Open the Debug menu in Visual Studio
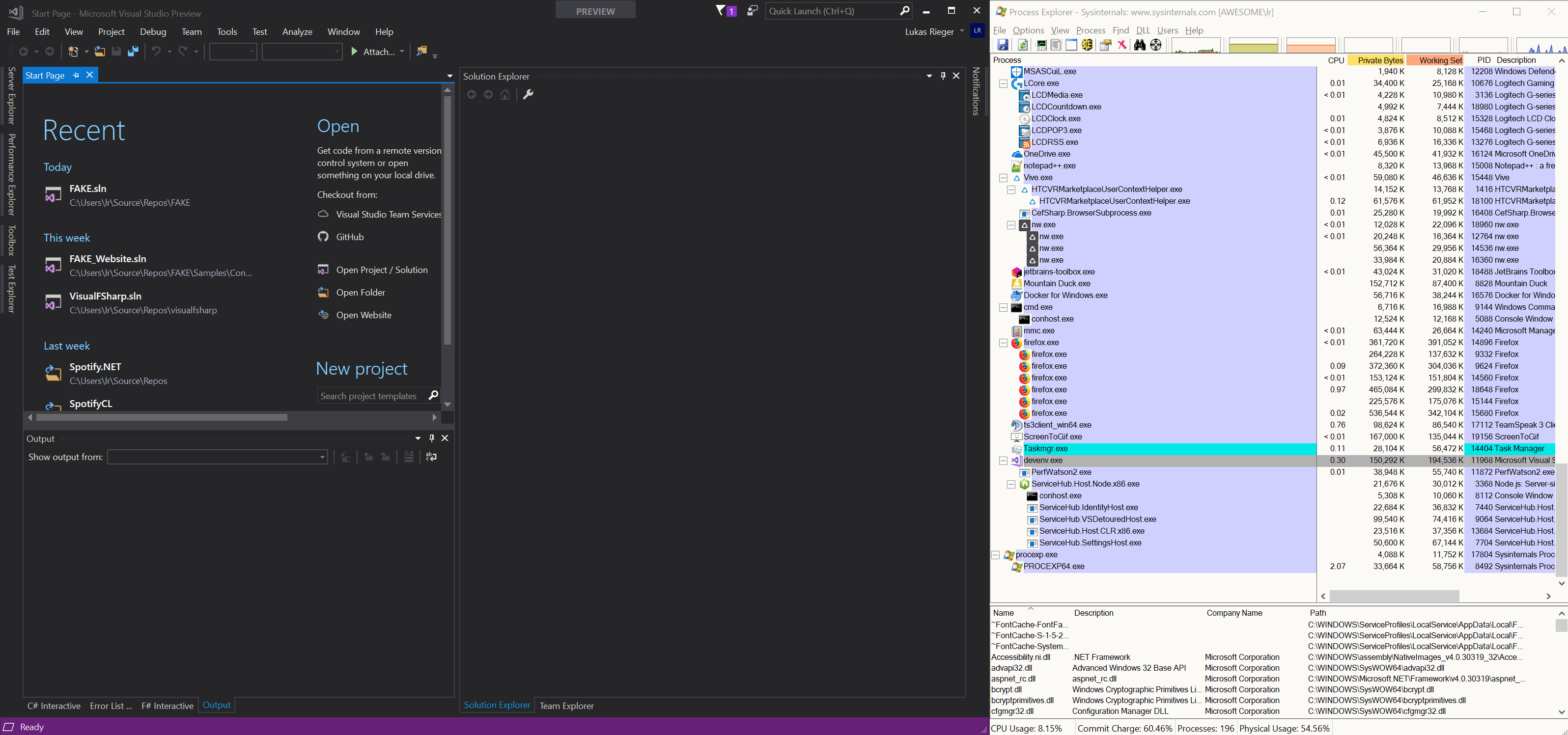1568x735 pixels. coord(153,31)
